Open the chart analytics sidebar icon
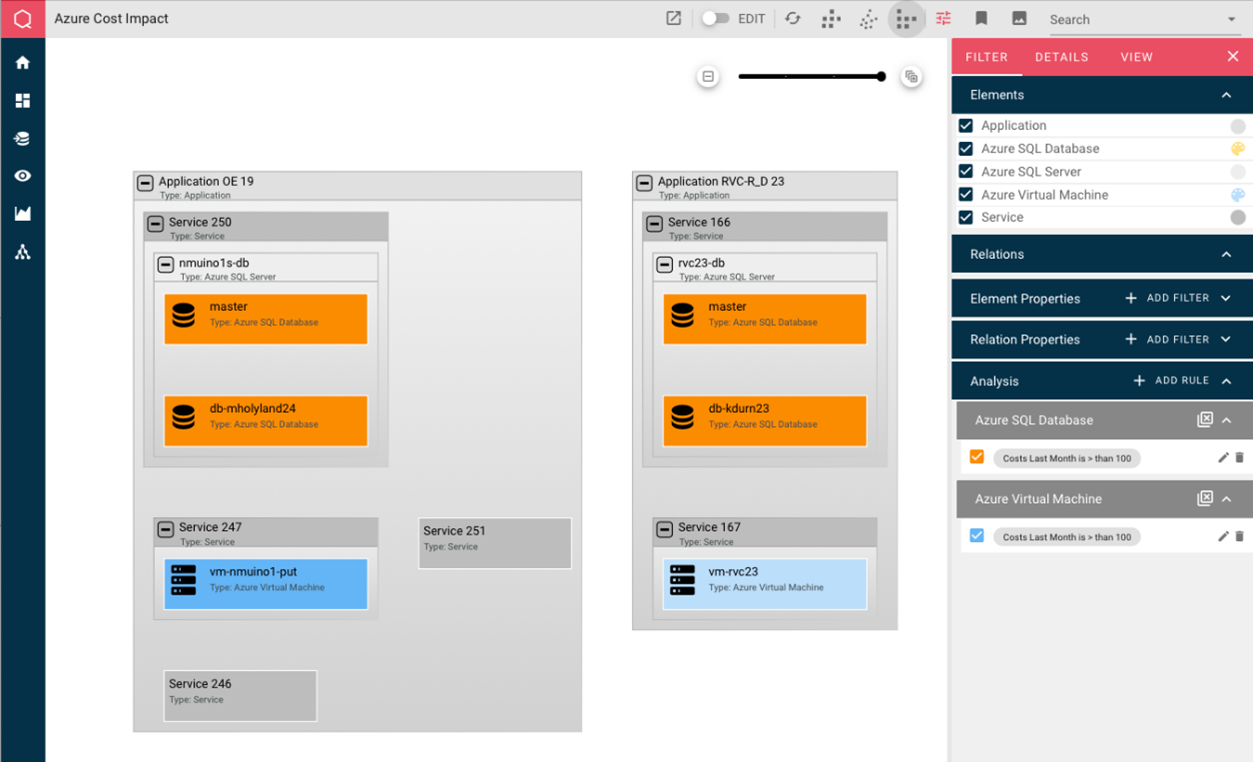Viewport: 1253px width, 762px height. coord(22,213)
